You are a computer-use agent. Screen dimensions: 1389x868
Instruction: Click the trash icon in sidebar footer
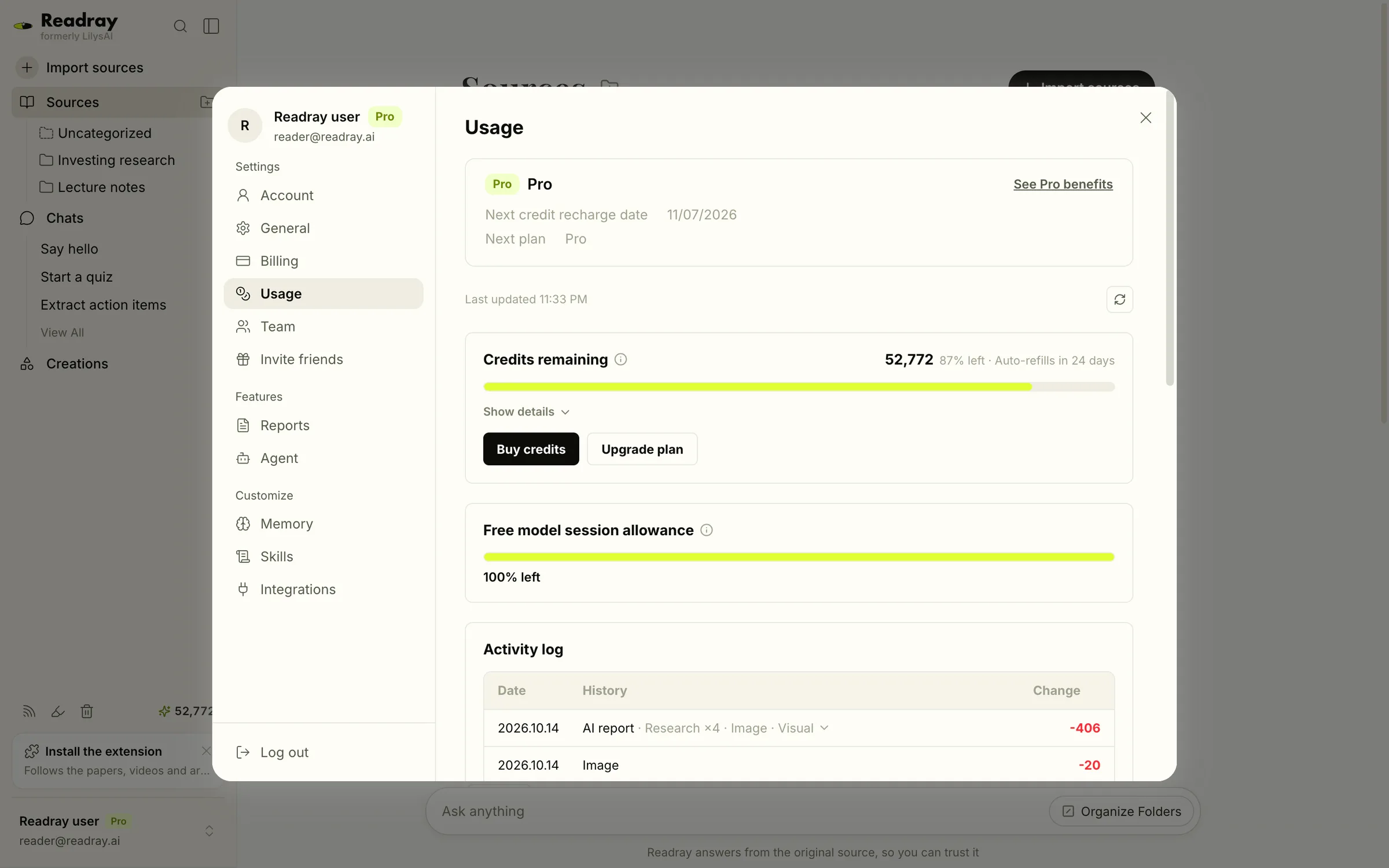click(87, 711)
